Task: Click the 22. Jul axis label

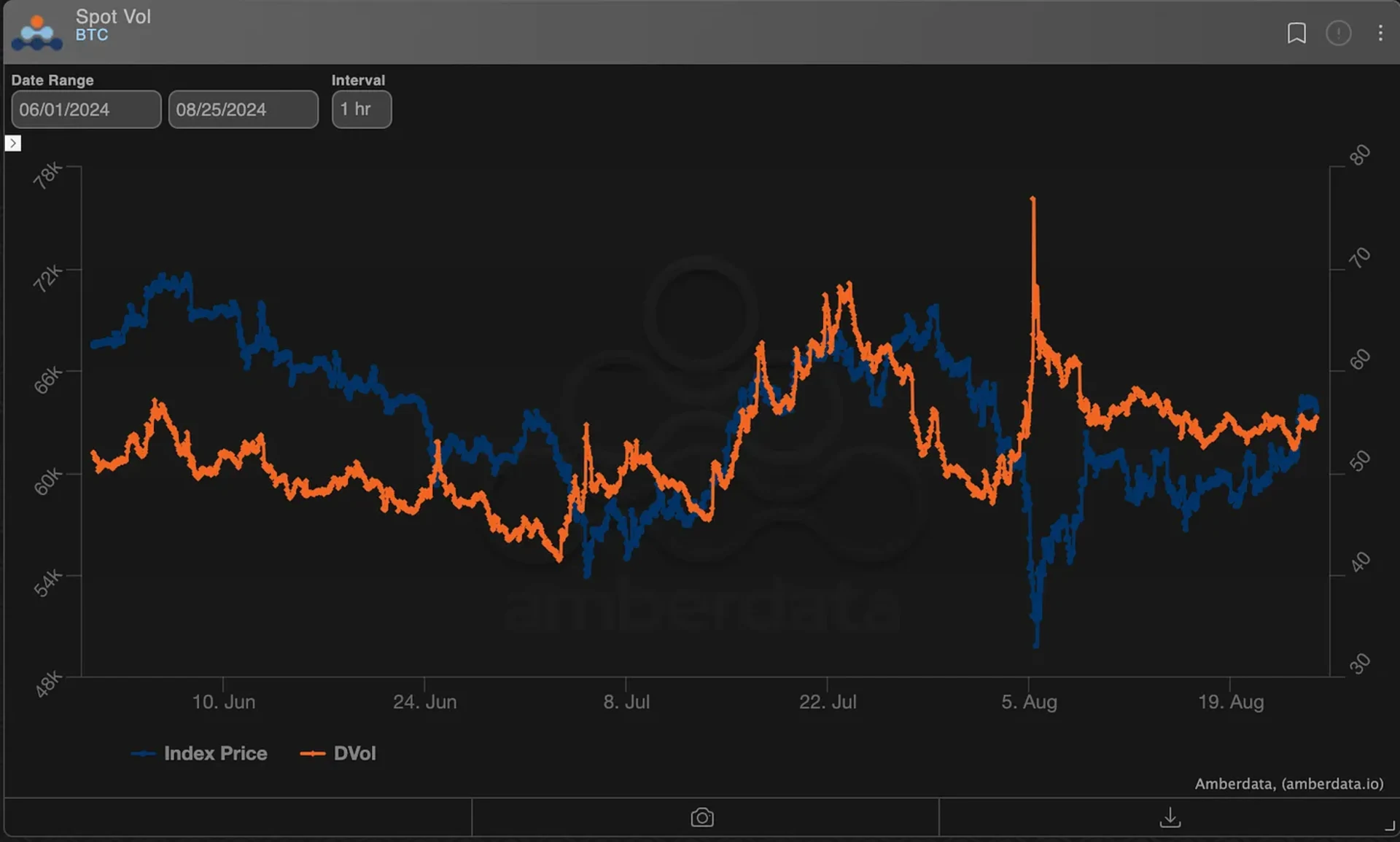Action: point(828,702)
